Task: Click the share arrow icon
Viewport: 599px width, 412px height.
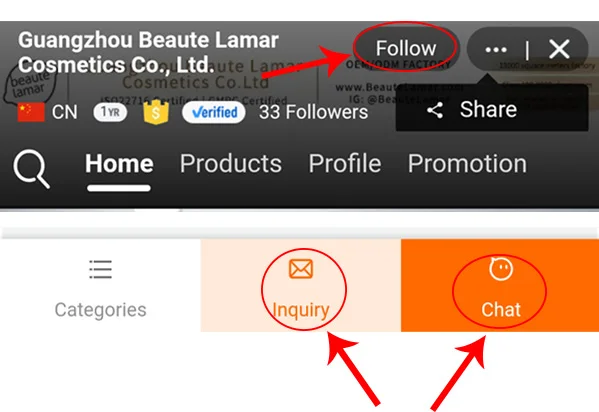Action: pyautogui.click(x=435, y=110)
